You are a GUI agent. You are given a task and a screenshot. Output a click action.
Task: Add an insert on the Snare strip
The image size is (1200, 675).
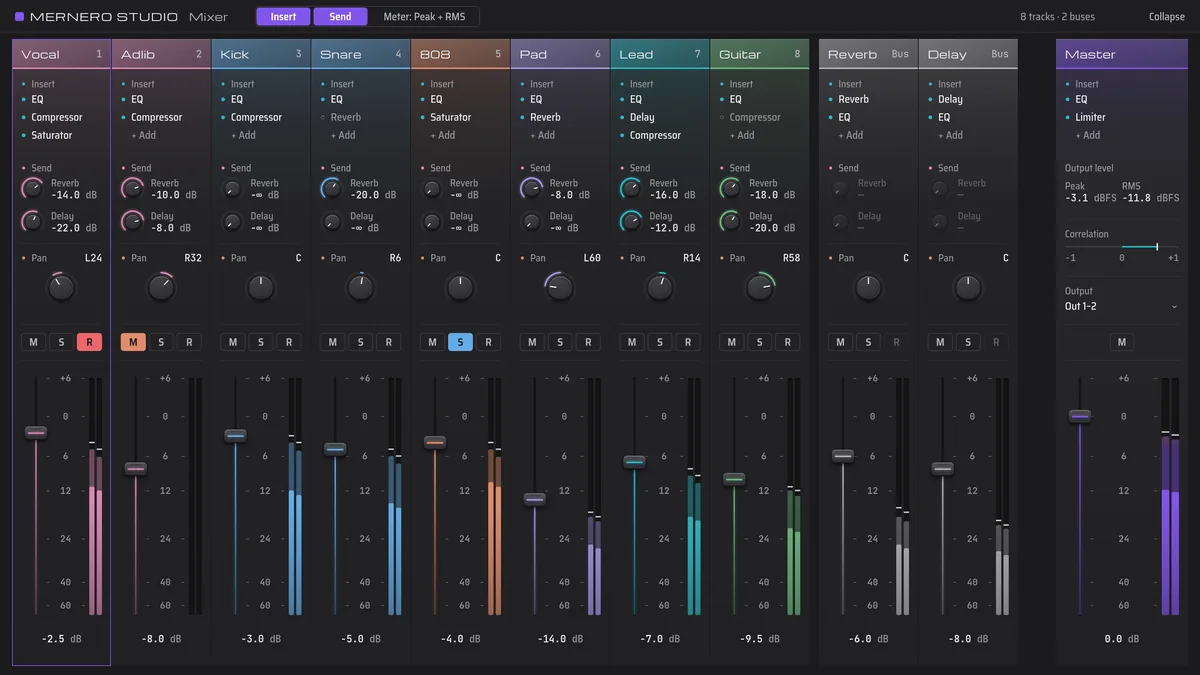(342, 135)
